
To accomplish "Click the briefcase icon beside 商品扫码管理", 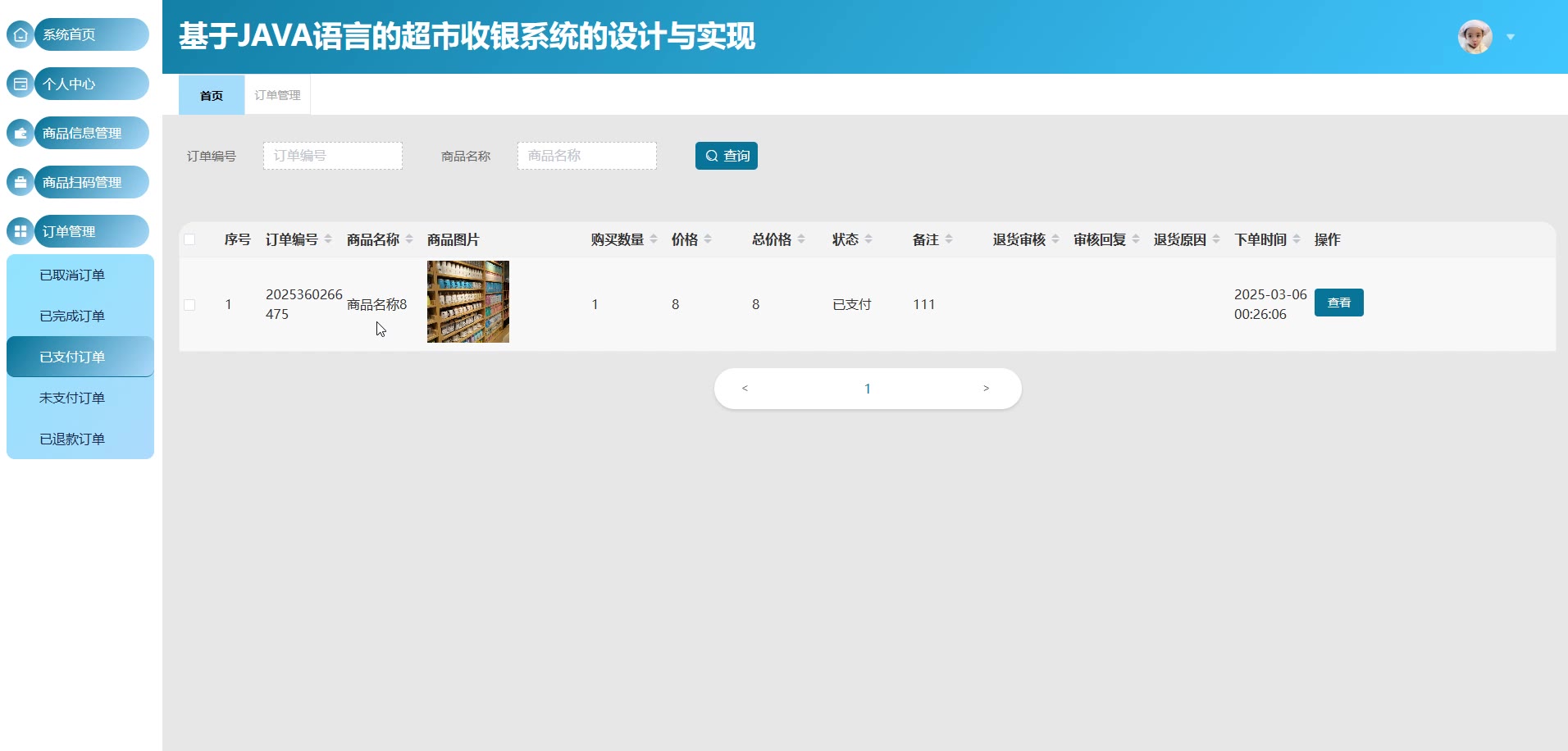I will pos(21,182).
